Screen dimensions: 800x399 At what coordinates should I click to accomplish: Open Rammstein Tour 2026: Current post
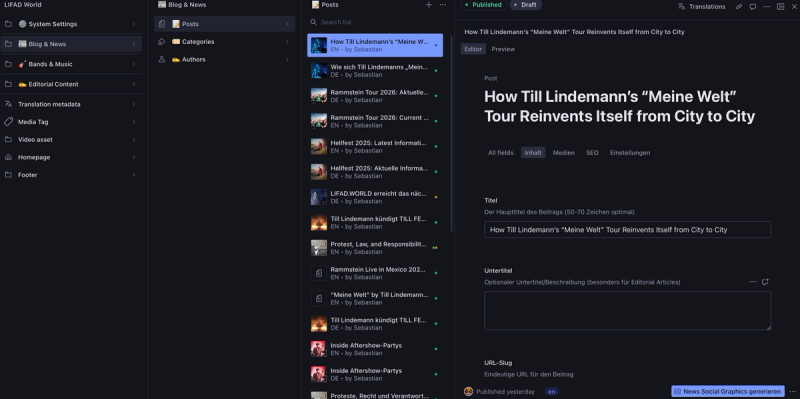click(x=375, y=121)
